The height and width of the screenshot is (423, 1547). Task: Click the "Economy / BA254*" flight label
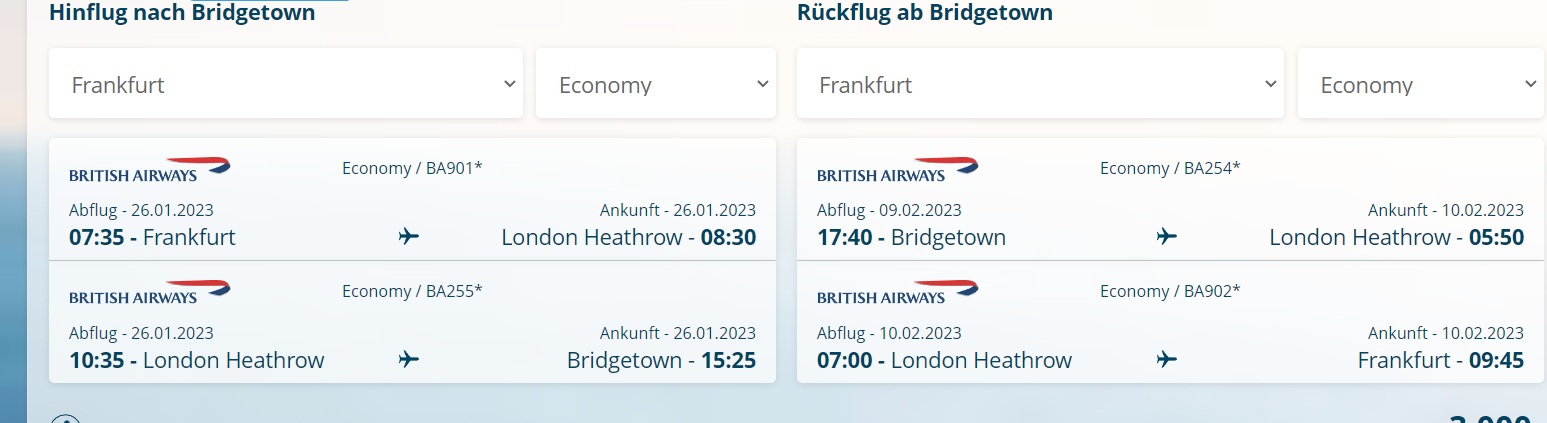click(x=1170, y=168)
